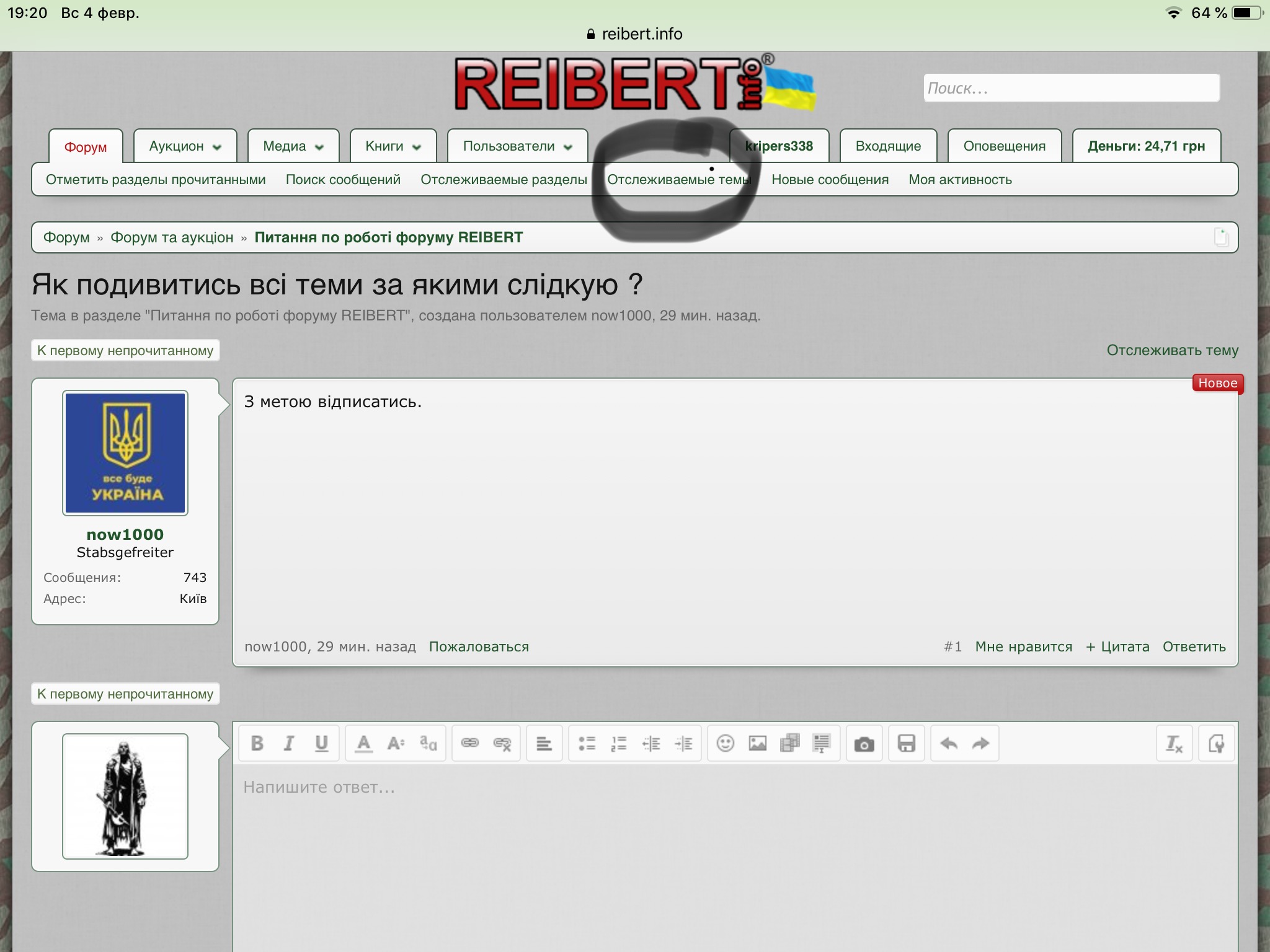Click the Питання по роботі форуму REIBERT breadcrumb
This screenshot has width=1270, height=952.
pyautogui.click(x=389, y=237)
